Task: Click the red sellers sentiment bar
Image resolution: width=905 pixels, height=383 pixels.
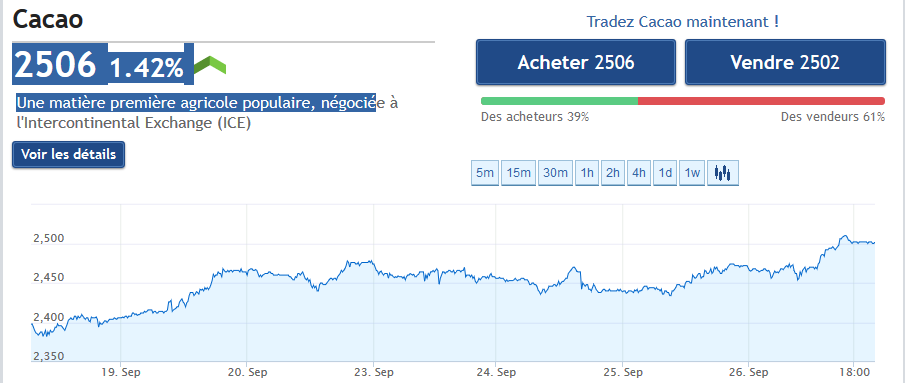Action: pos(761,101)
